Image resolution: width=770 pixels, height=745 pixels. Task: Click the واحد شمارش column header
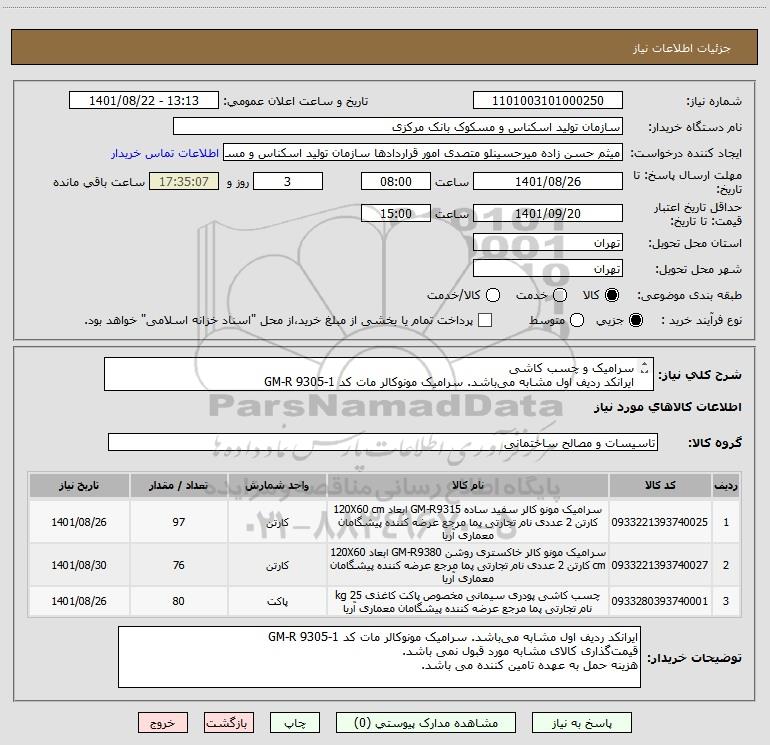277,485
